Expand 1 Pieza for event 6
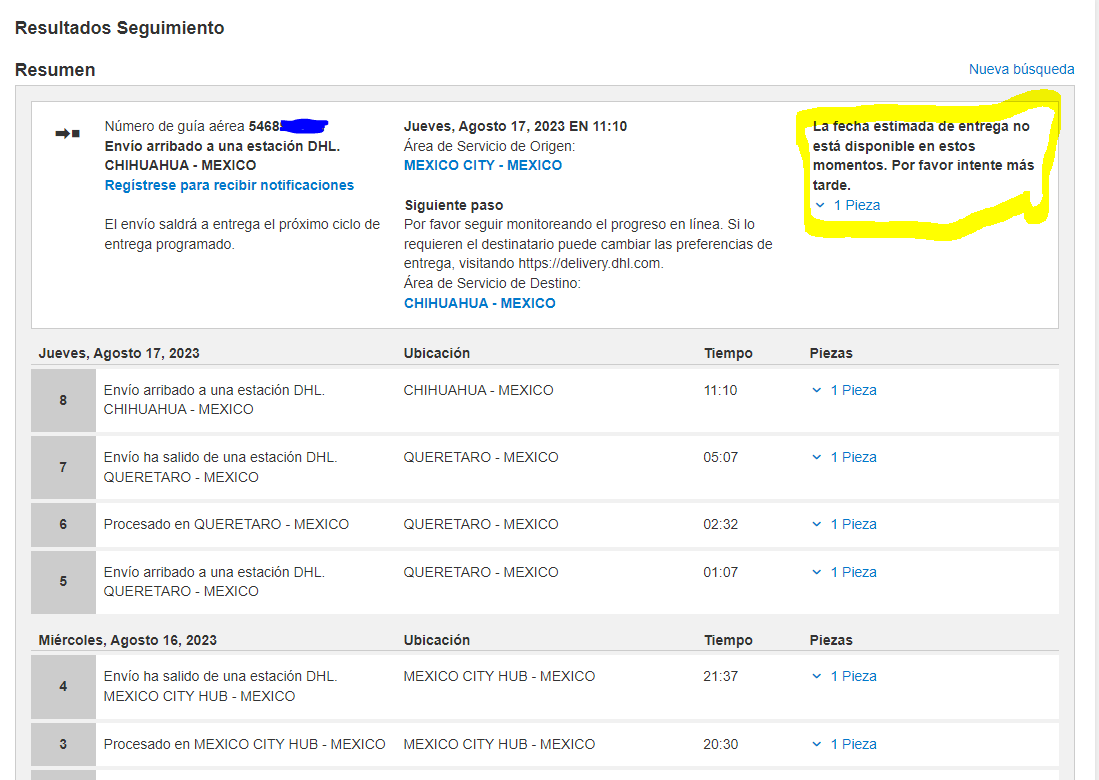 [x=845, y=524]
